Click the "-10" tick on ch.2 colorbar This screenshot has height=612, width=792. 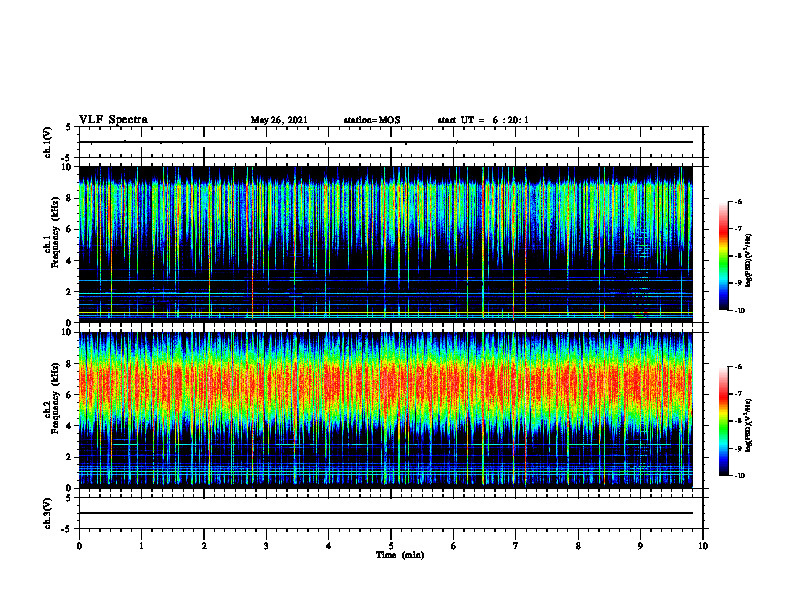[x=740, y=476]
